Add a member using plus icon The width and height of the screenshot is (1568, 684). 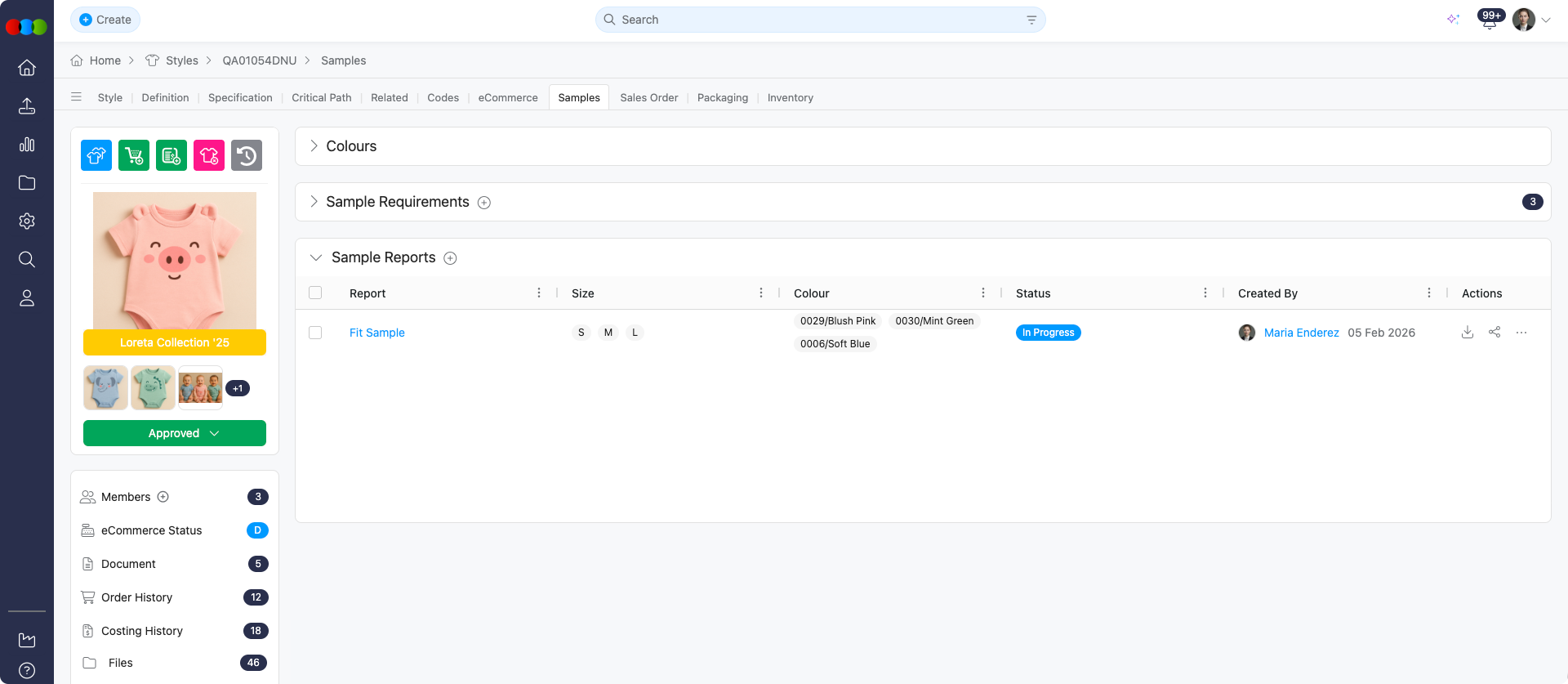(x=163, y=497)
